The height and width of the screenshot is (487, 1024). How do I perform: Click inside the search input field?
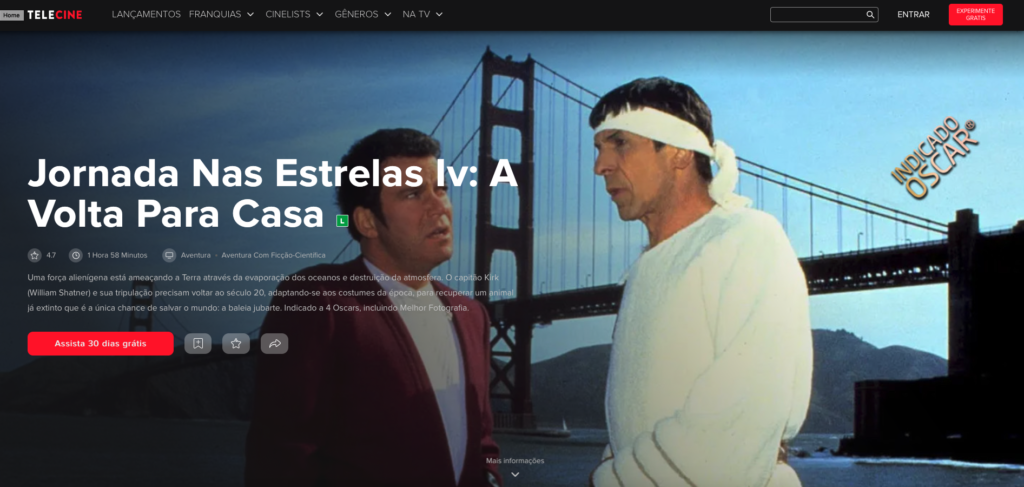tap(818, 14)
